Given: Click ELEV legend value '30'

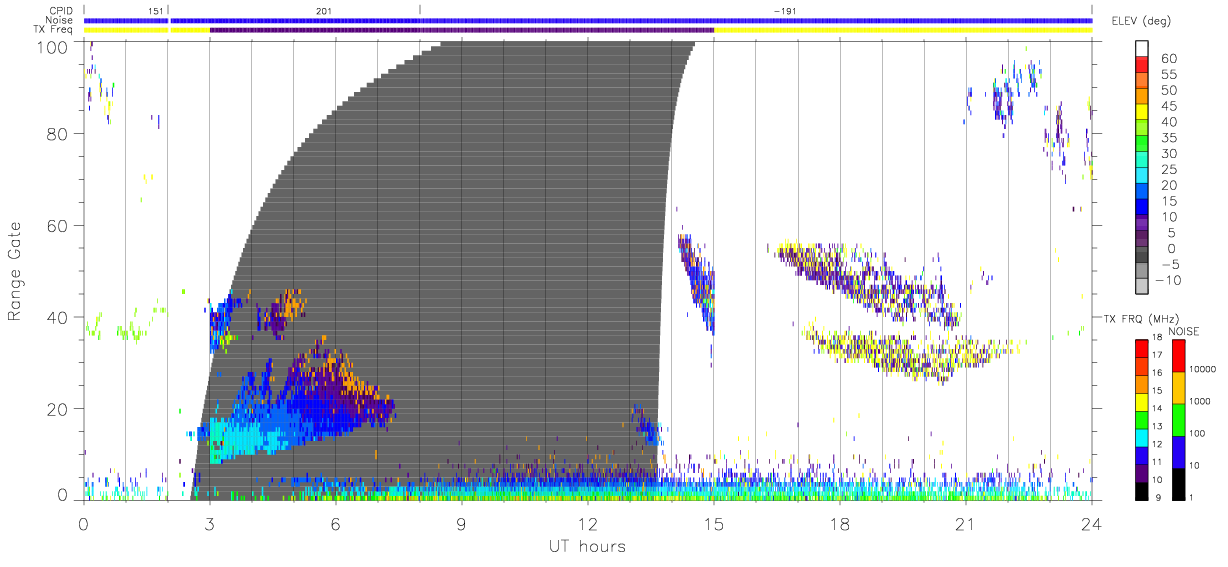Looking at the screenshot, I should pyautogui.click(x=1170, y=153).
